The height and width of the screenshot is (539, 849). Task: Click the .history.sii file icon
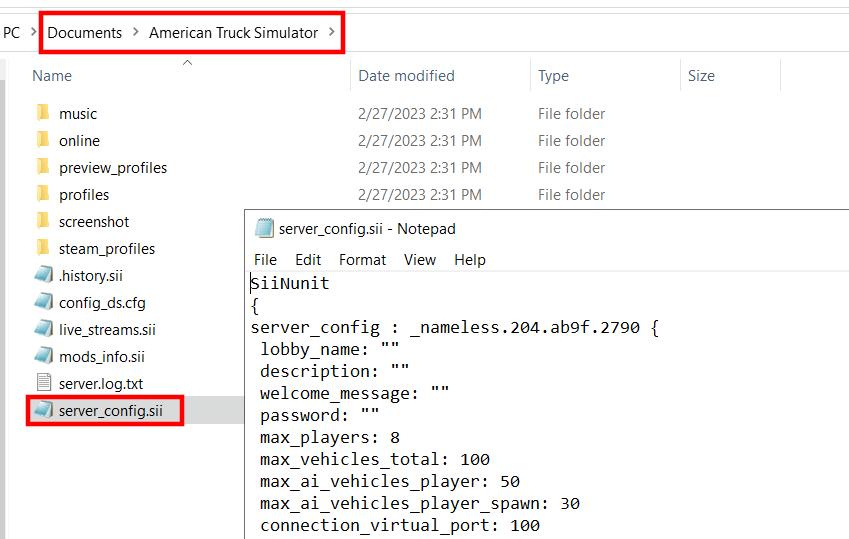pyautogui.click(x=44, y=275)
